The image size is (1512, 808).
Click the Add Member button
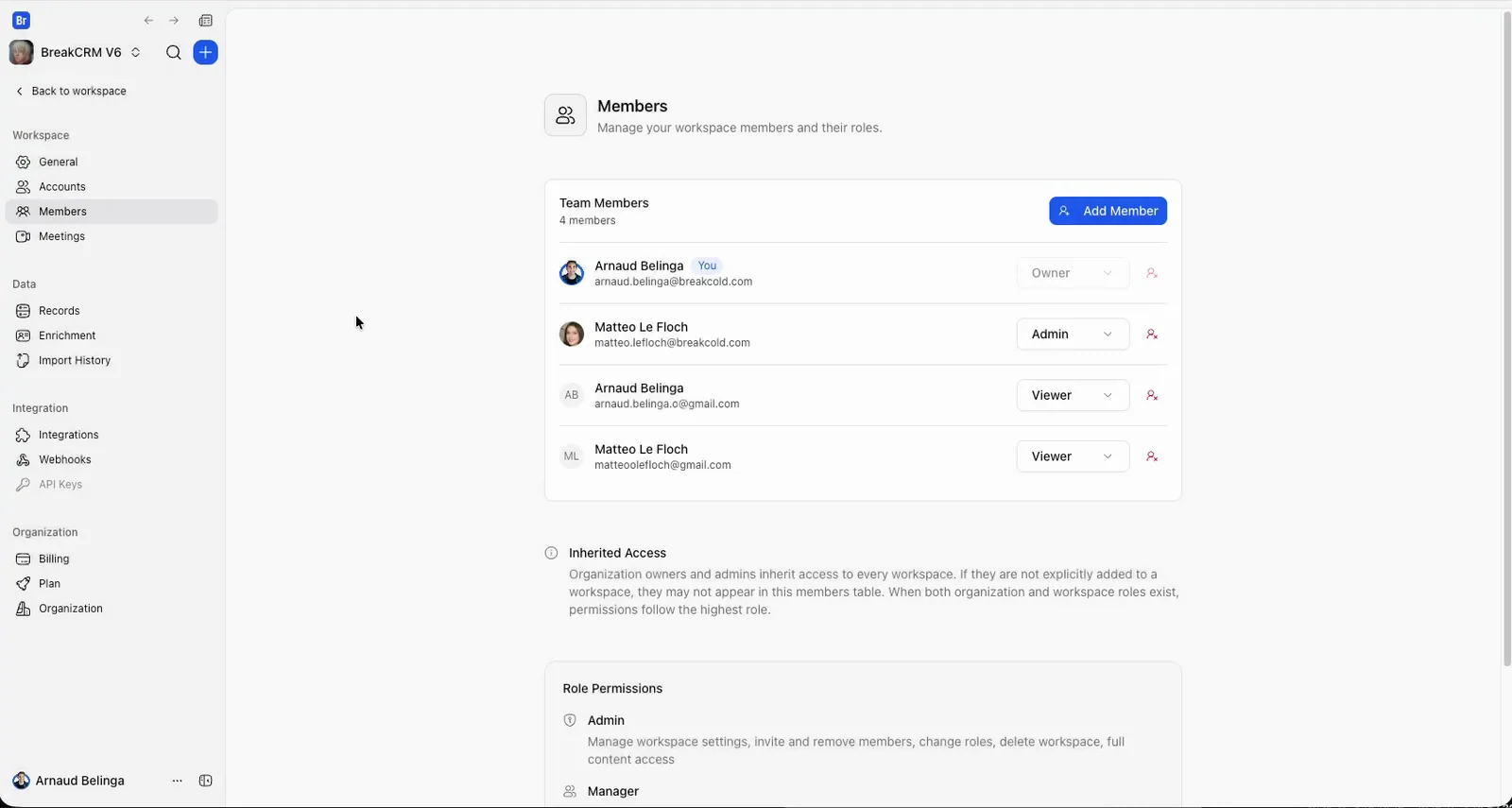(x=1108, y=211)
